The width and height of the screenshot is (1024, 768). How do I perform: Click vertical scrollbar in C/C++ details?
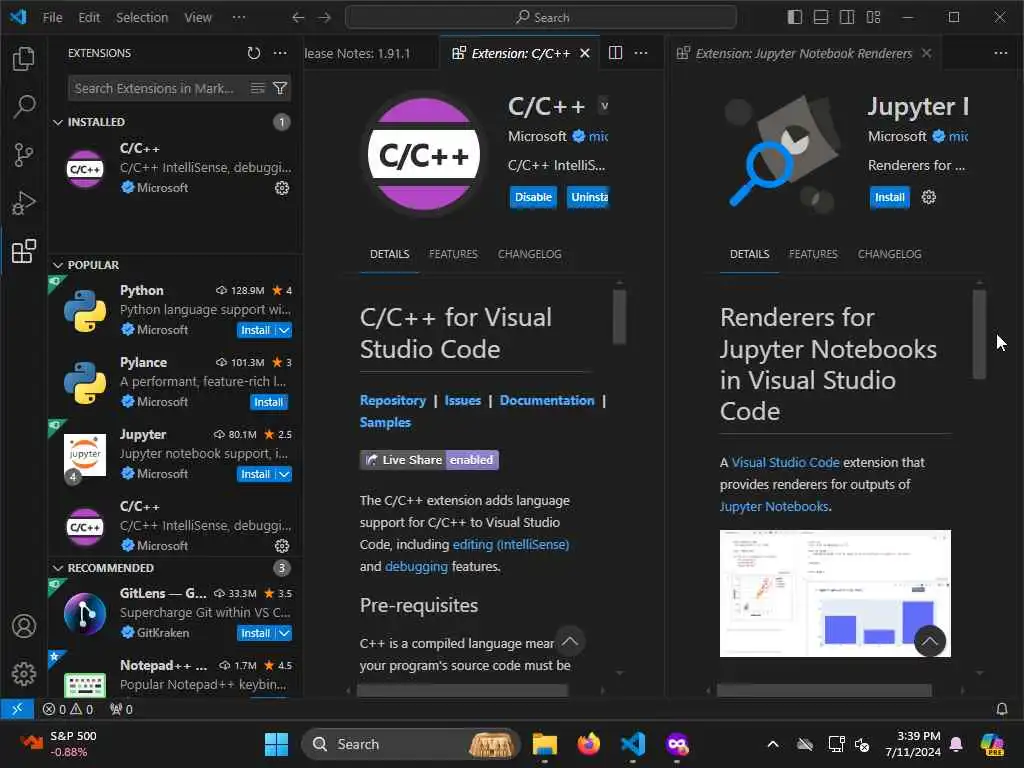[x=619, y=317]
